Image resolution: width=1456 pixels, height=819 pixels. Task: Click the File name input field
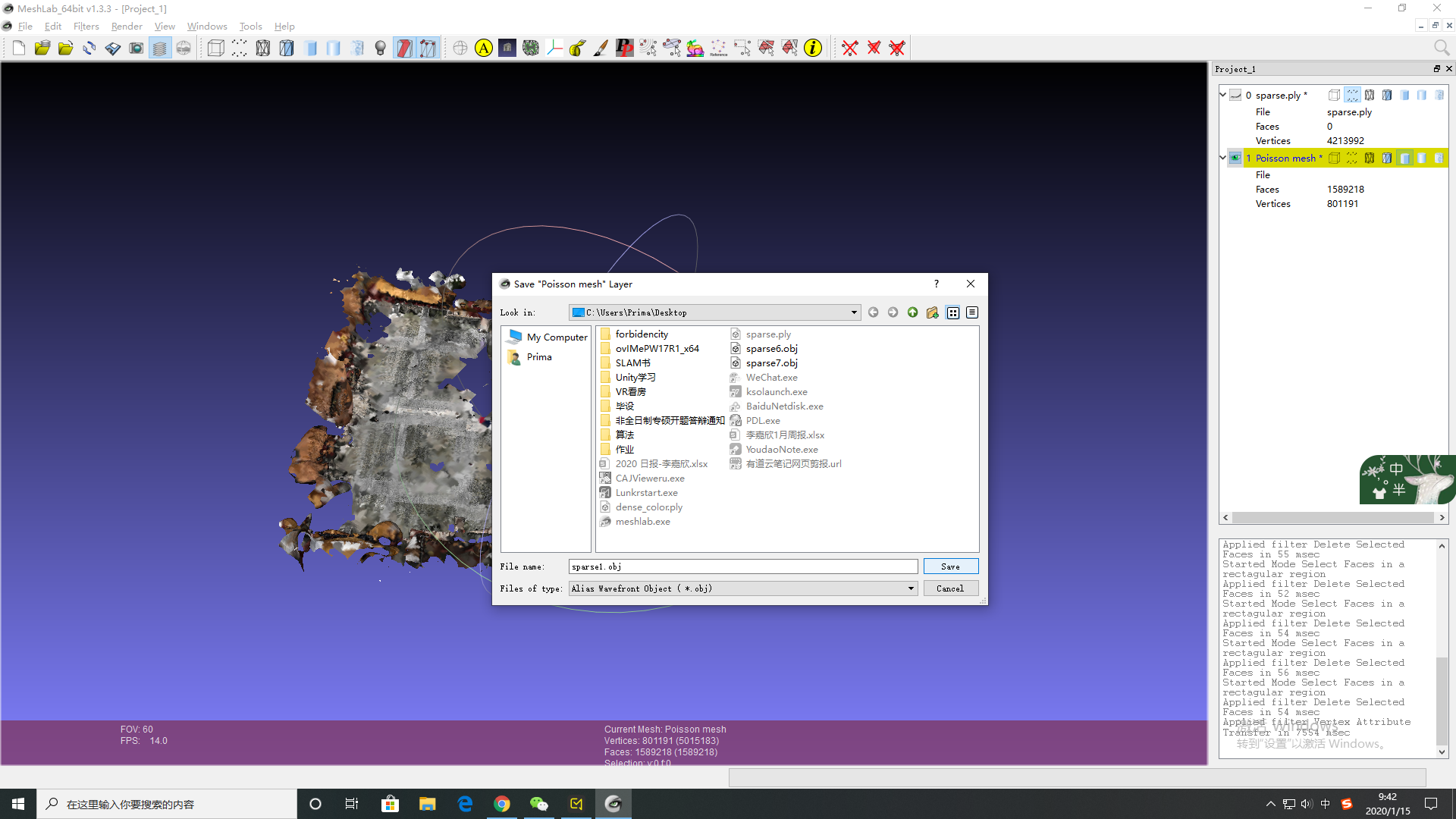(742, 566)
